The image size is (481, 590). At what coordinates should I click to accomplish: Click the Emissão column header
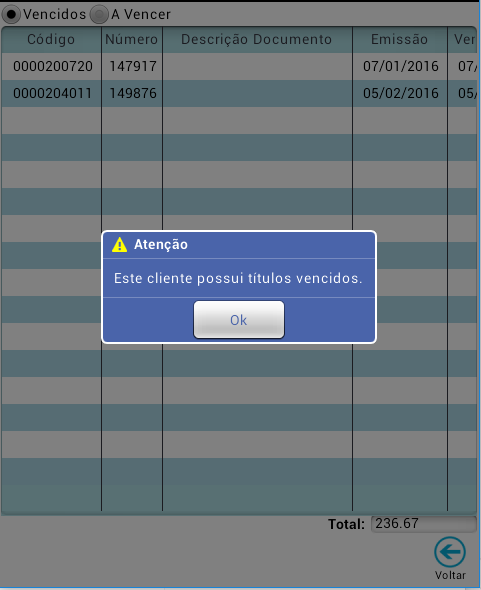400,40
